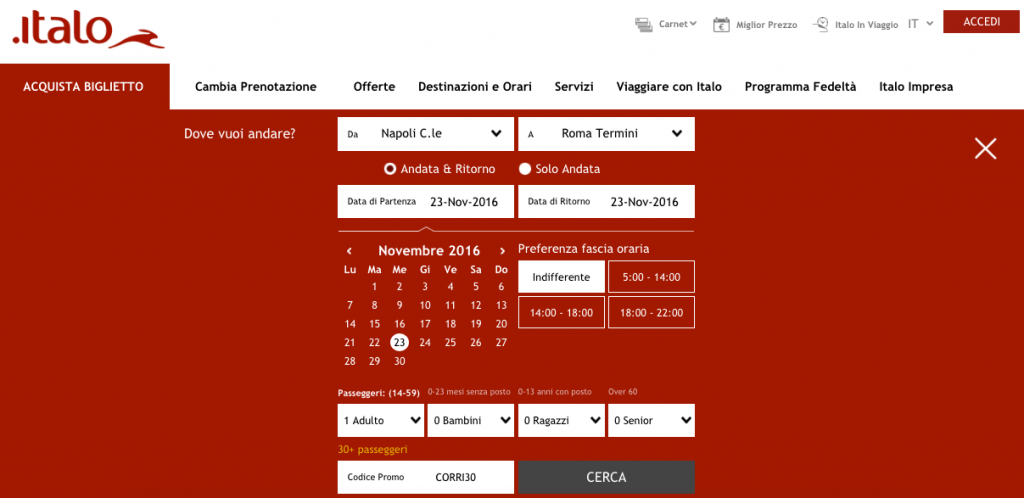The image size is (1024, 498).
Task: Close the booking panel with X
Action: 985,149
